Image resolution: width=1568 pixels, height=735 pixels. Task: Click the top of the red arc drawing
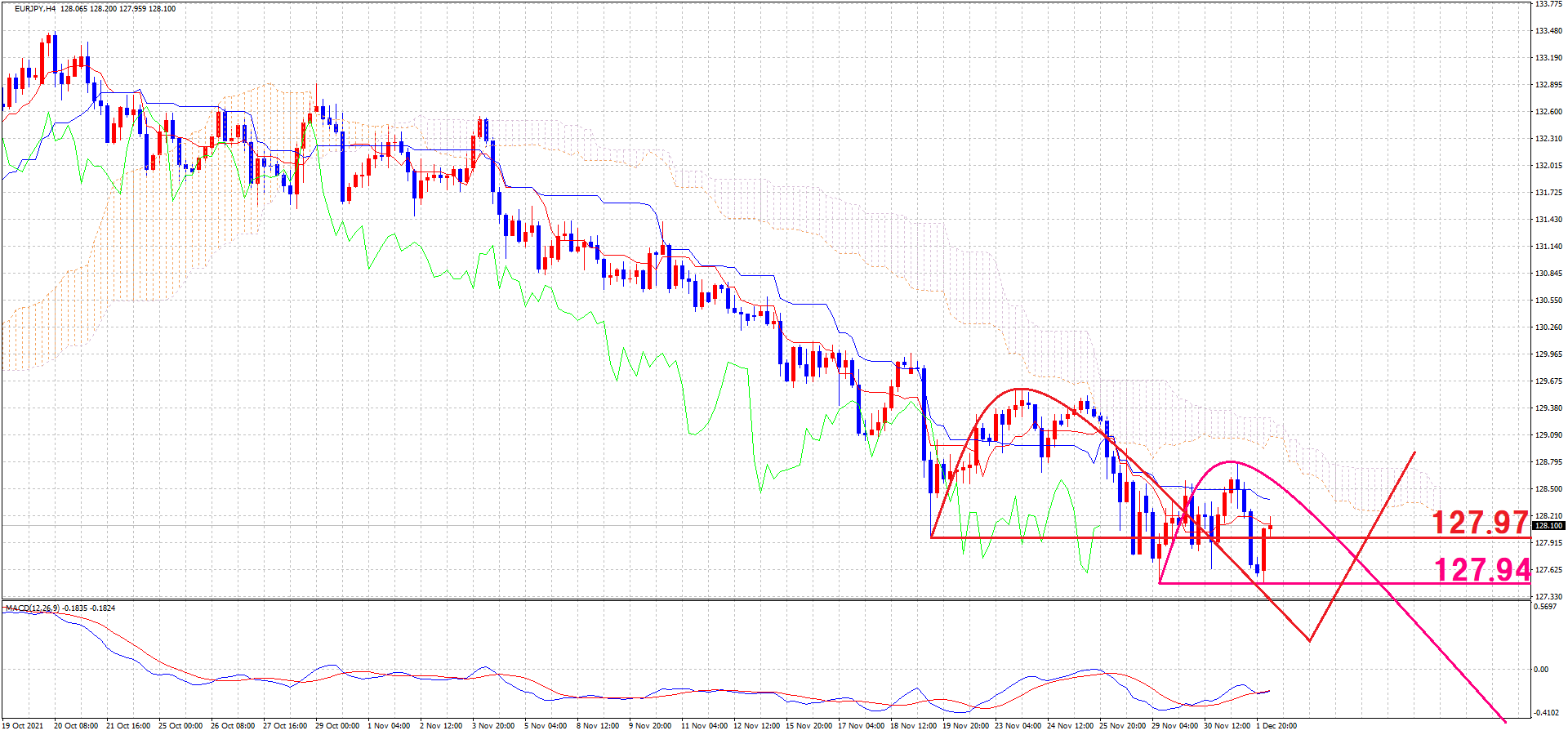[1021, 389]
